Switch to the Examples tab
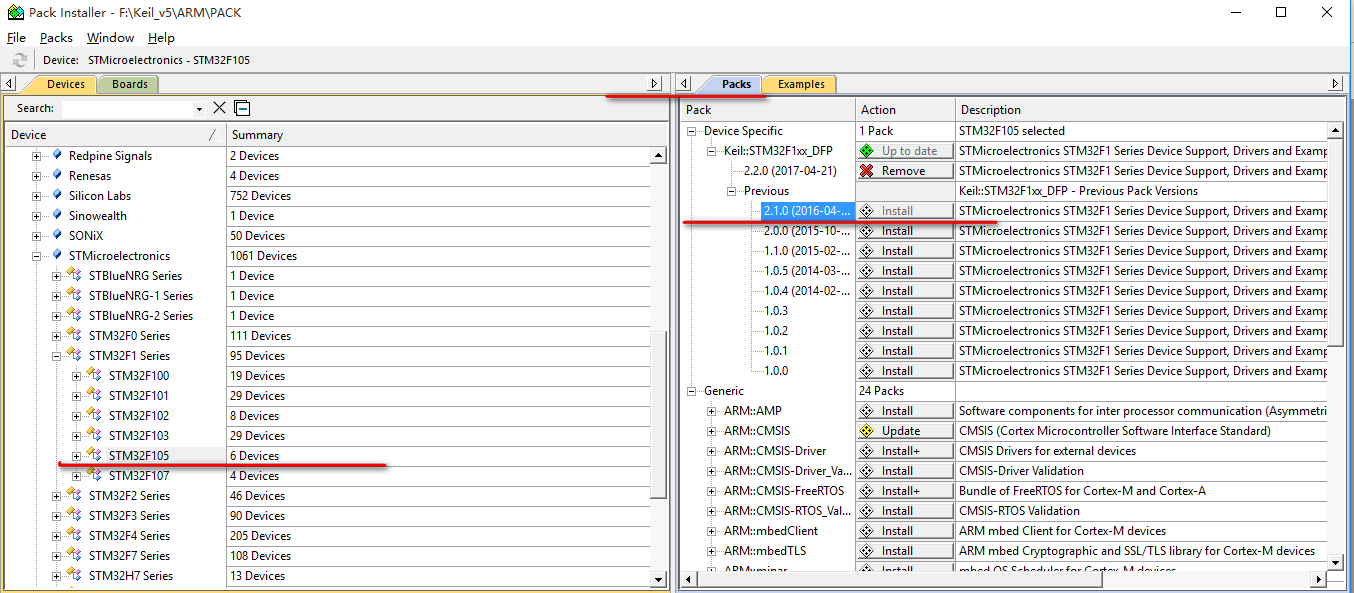 click(x=800, y=84)
